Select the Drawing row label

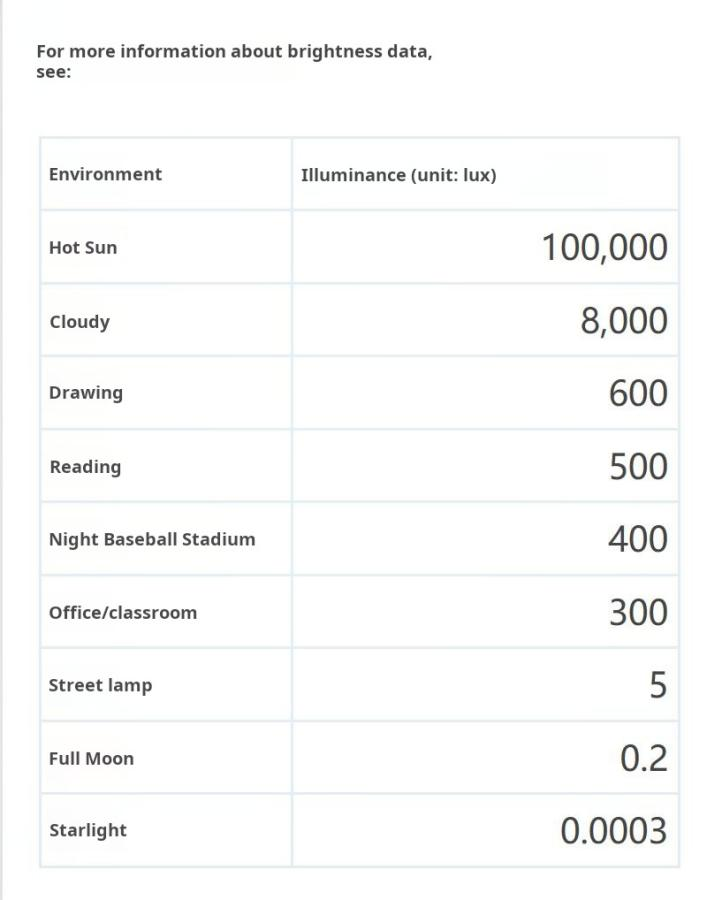click(x=86, y=393)
